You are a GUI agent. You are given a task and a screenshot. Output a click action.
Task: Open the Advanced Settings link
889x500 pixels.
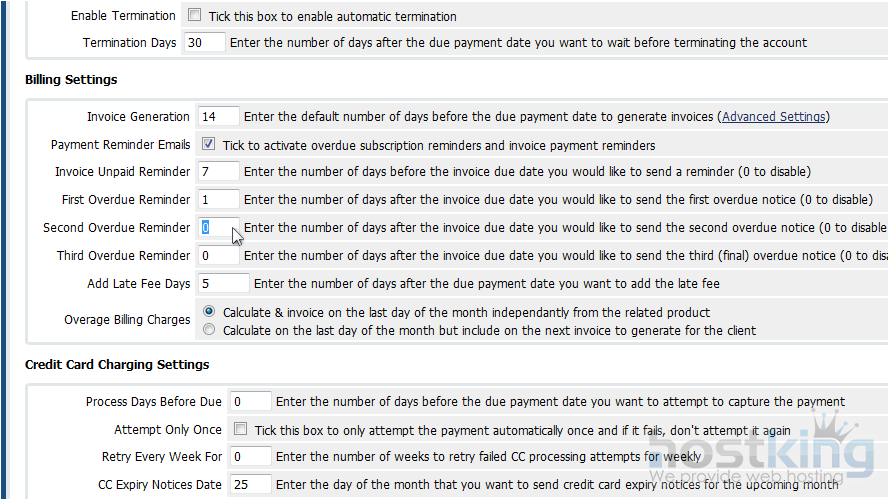pos(774,117)
